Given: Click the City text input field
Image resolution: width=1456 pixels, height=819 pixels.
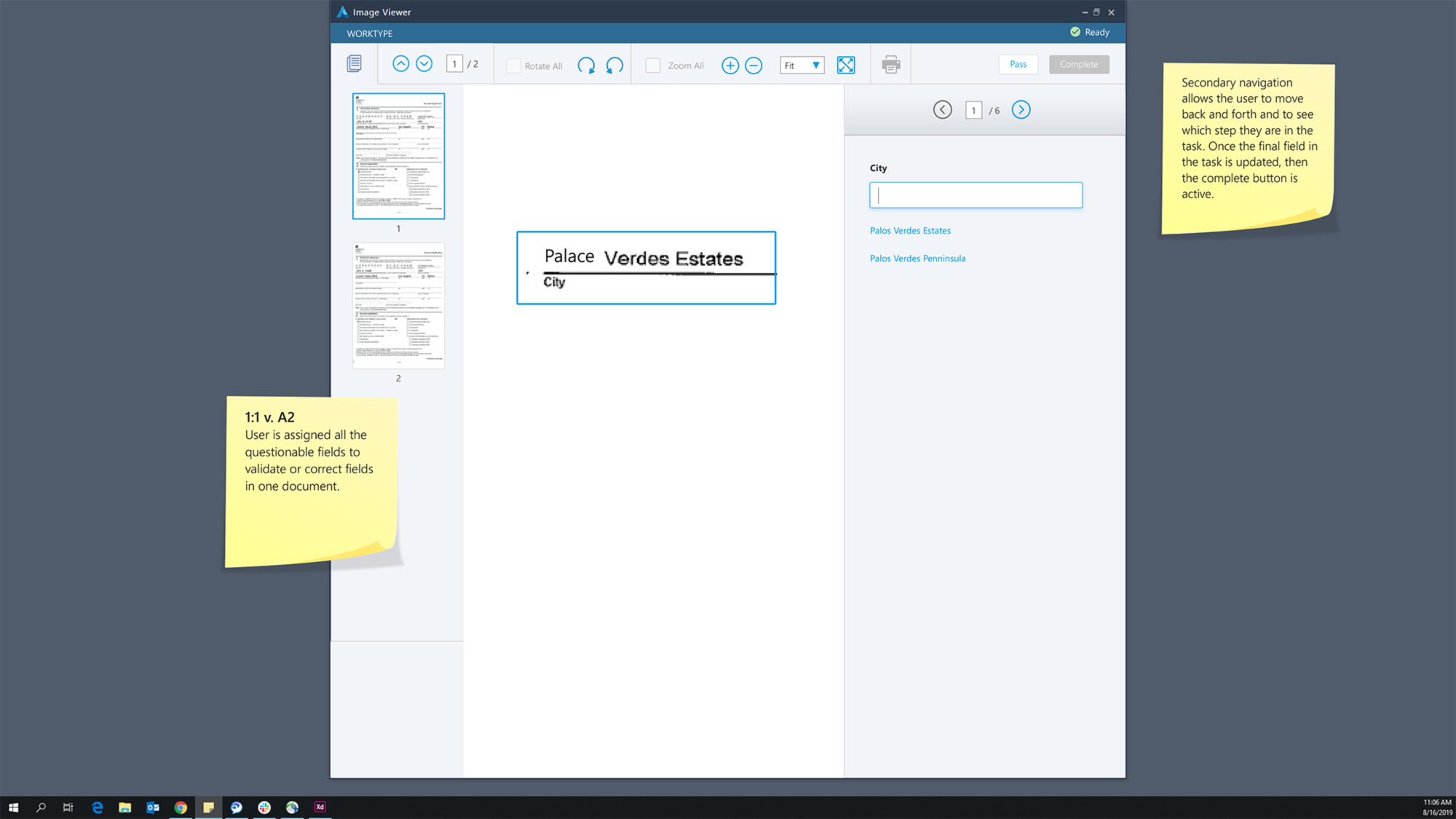Looking at the screenshot, I should pyautogui.click(x=976, y=195).
